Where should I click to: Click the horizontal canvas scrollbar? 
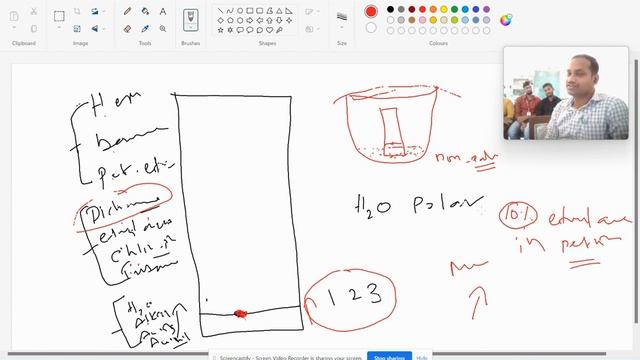(x=307, y=354)
